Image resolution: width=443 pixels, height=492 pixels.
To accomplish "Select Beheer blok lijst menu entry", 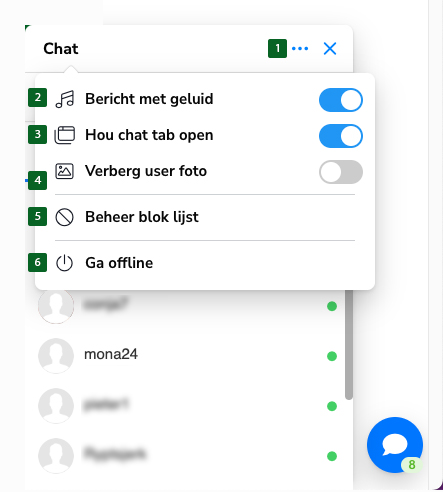I will (205, 217).
